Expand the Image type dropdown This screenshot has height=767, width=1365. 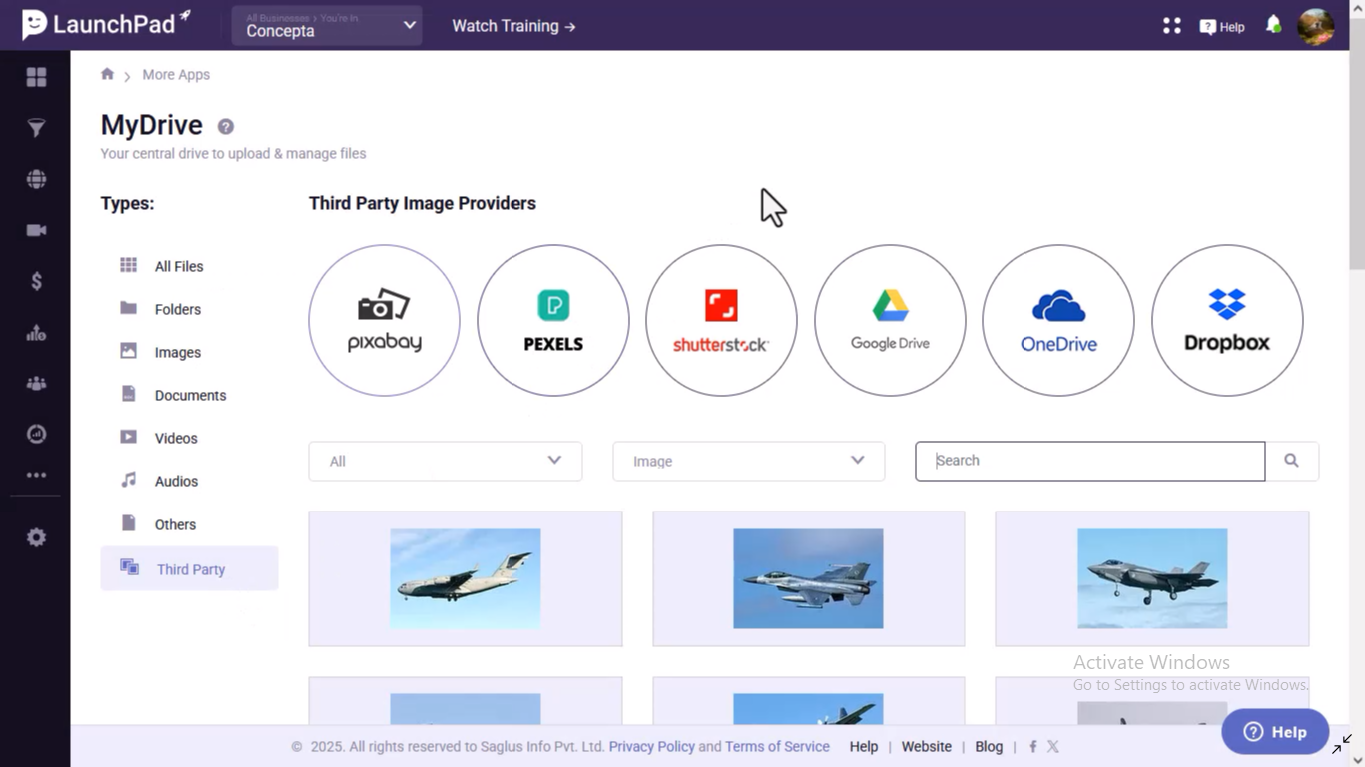coord(749,461)
